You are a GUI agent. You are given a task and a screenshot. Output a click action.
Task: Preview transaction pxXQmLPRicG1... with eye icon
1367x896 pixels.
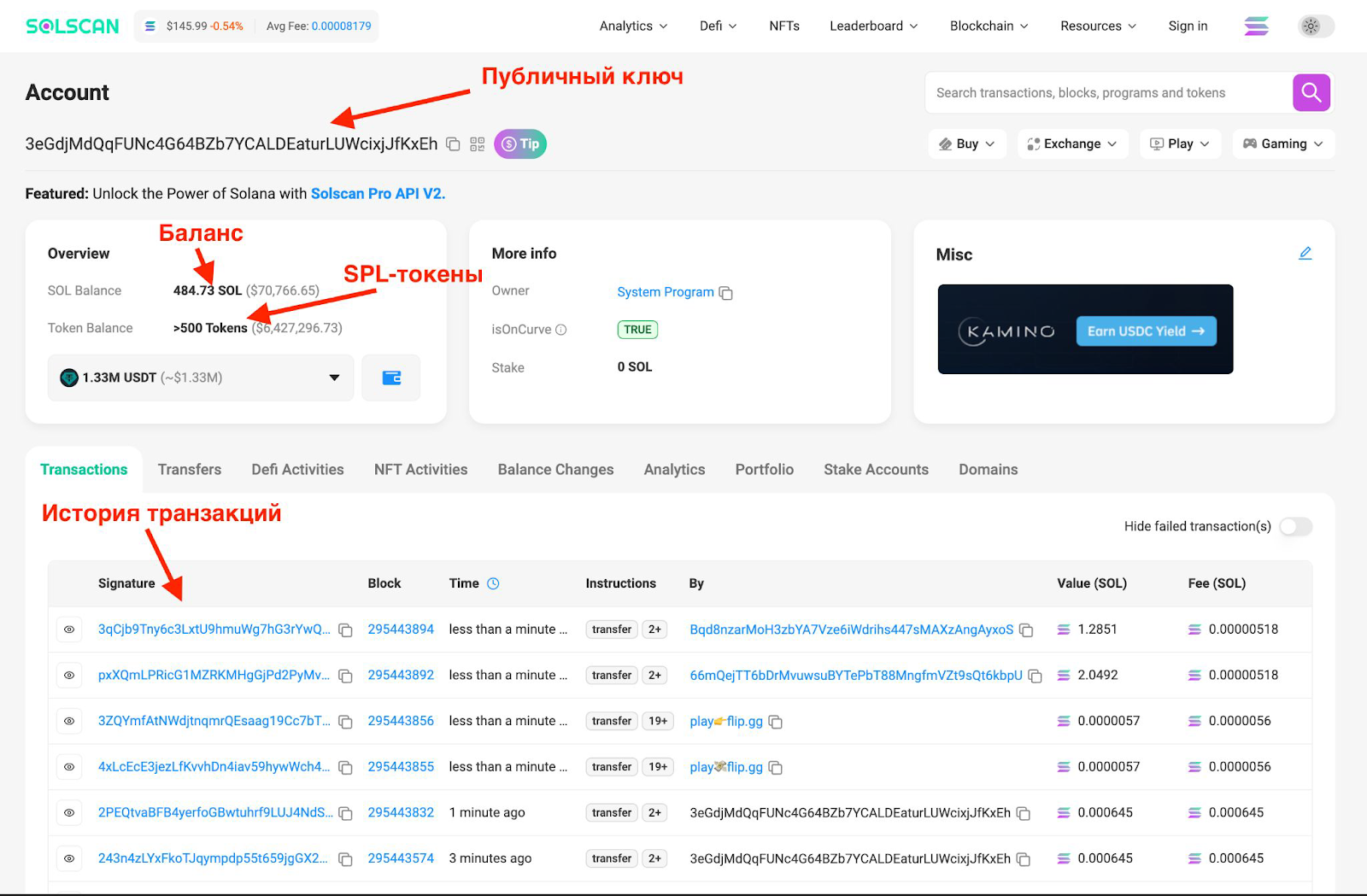click(x=69, y=676)
